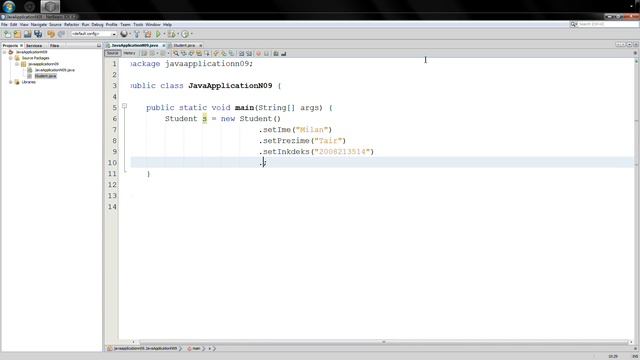Open the default config dropdown
The height and width of the screenshot is (360, 640).
click(94, 34)
